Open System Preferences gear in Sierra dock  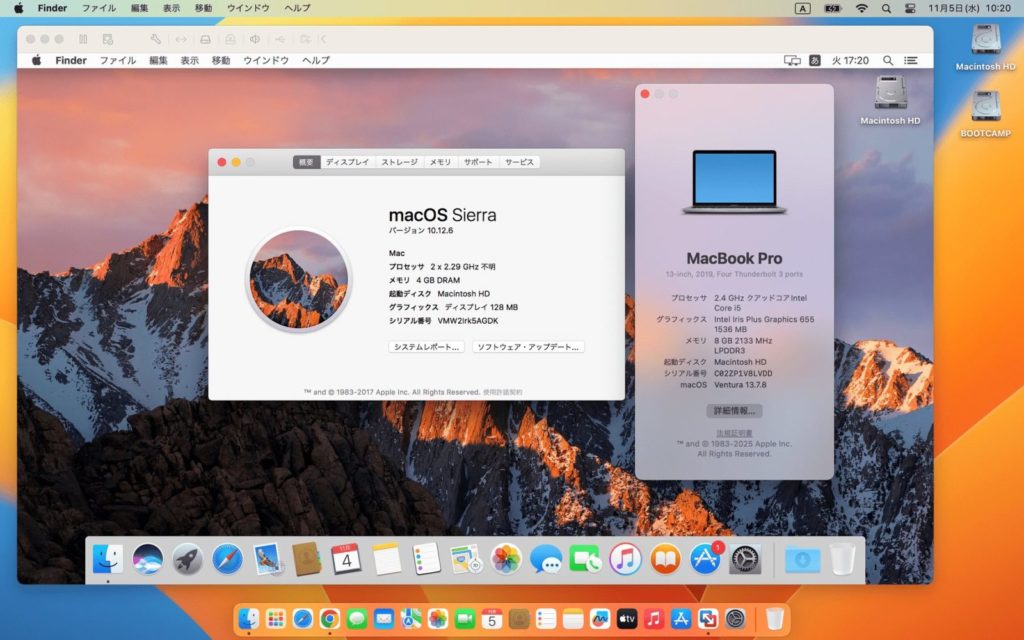pos(744,560)
